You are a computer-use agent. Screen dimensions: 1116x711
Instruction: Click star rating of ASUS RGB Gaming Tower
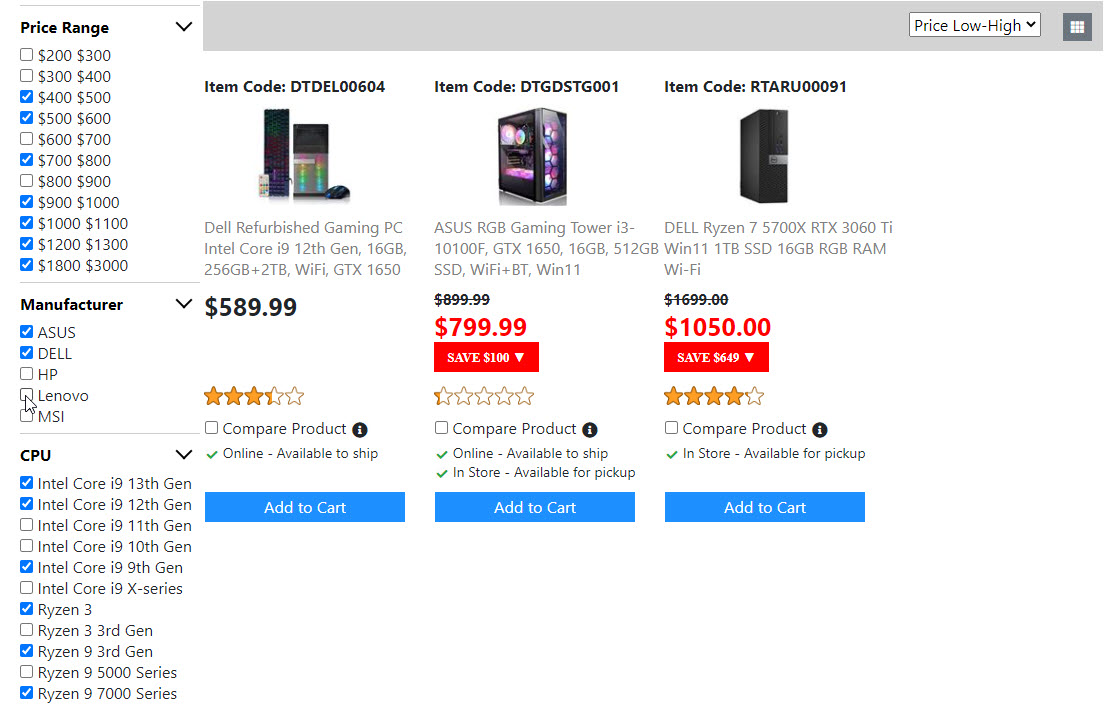pos(484,397)
